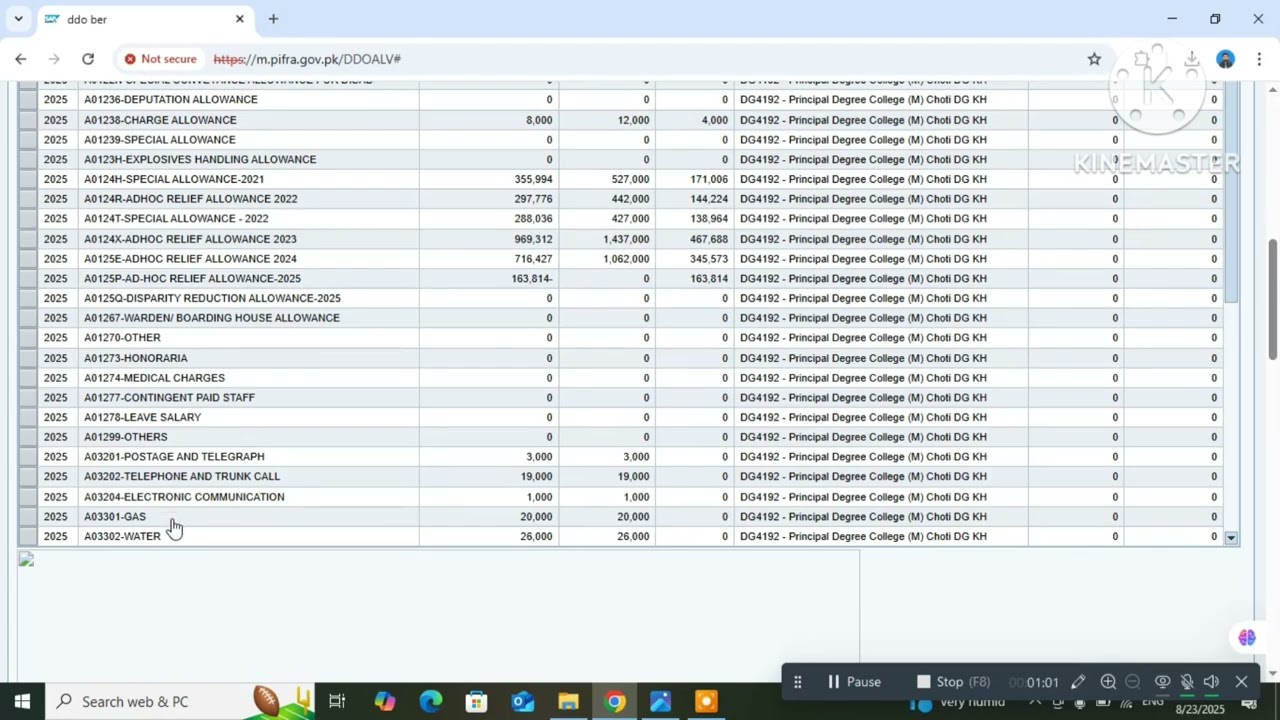Focus the address bar URL m.pifra.gov.pk
1280x720 pixels.
306,59
